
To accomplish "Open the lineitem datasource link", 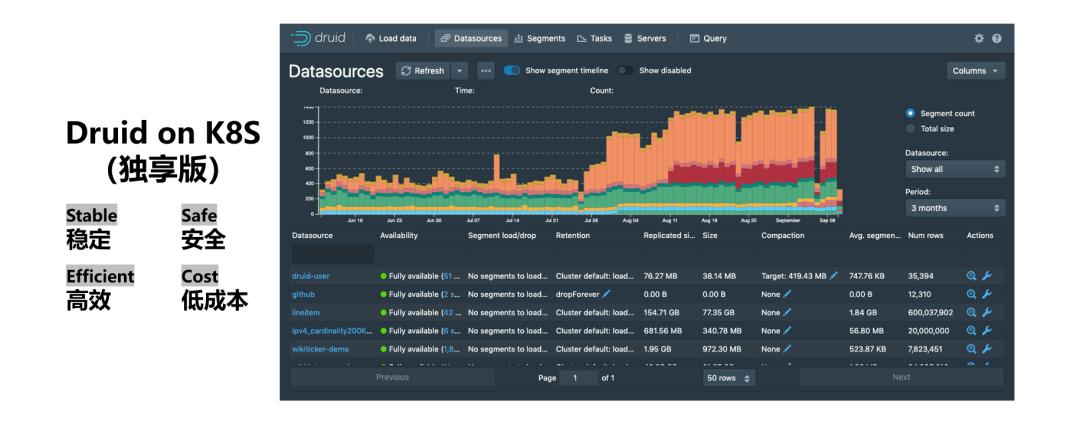I will coord(306,313).
